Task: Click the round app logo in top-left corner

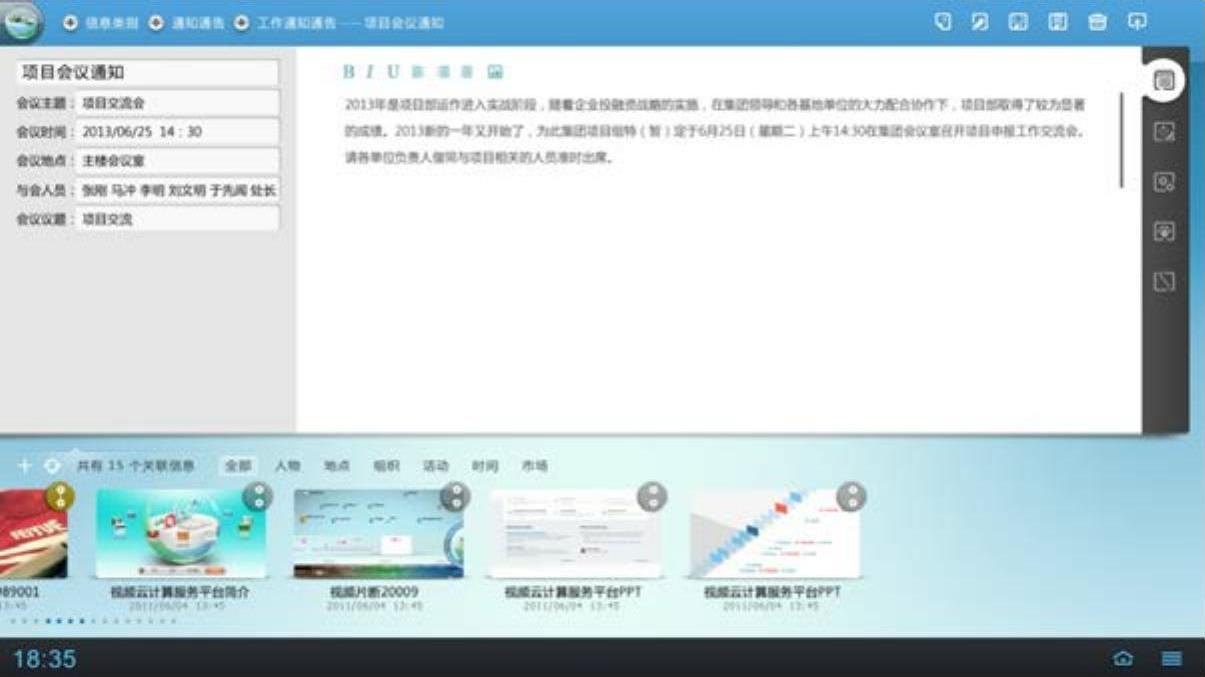Action: tap(20, 22)
